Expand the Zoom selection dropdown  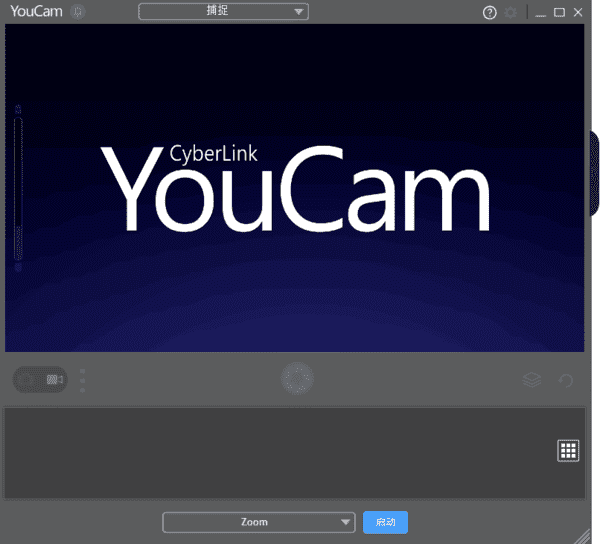point(259,522)
